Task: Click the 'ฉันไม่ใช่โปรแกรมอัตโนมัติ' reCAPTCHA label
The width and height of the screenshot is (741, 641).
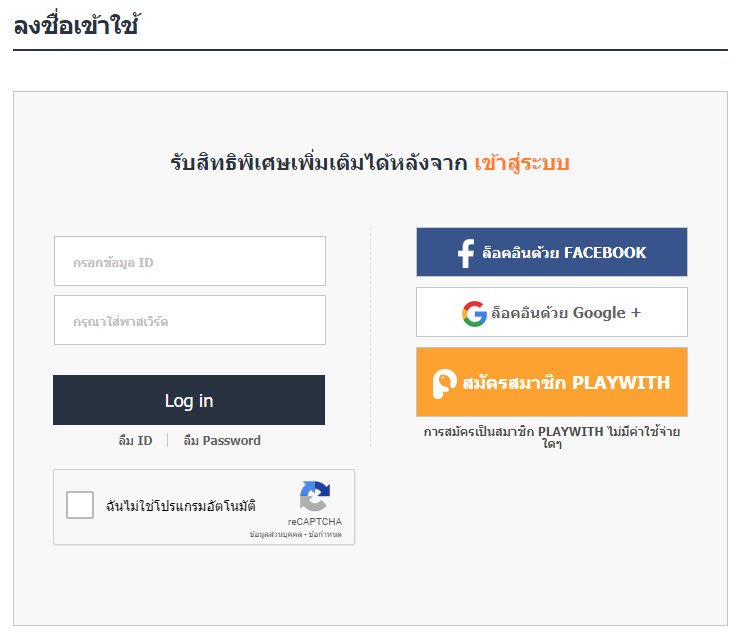Action: point(181,506)
